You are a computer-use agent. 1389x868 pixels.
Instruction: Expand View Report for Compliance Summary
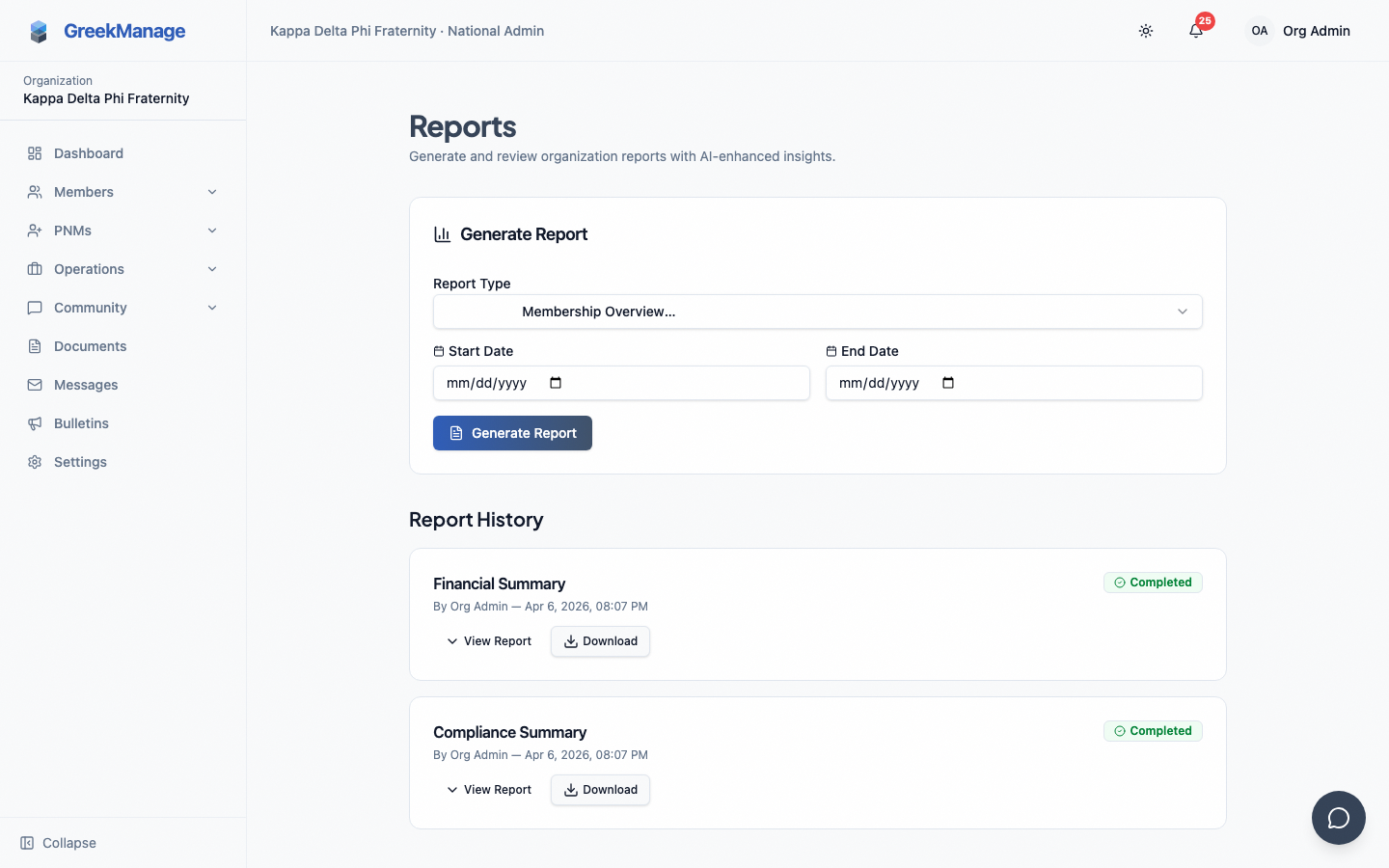(x=489, y=790)
